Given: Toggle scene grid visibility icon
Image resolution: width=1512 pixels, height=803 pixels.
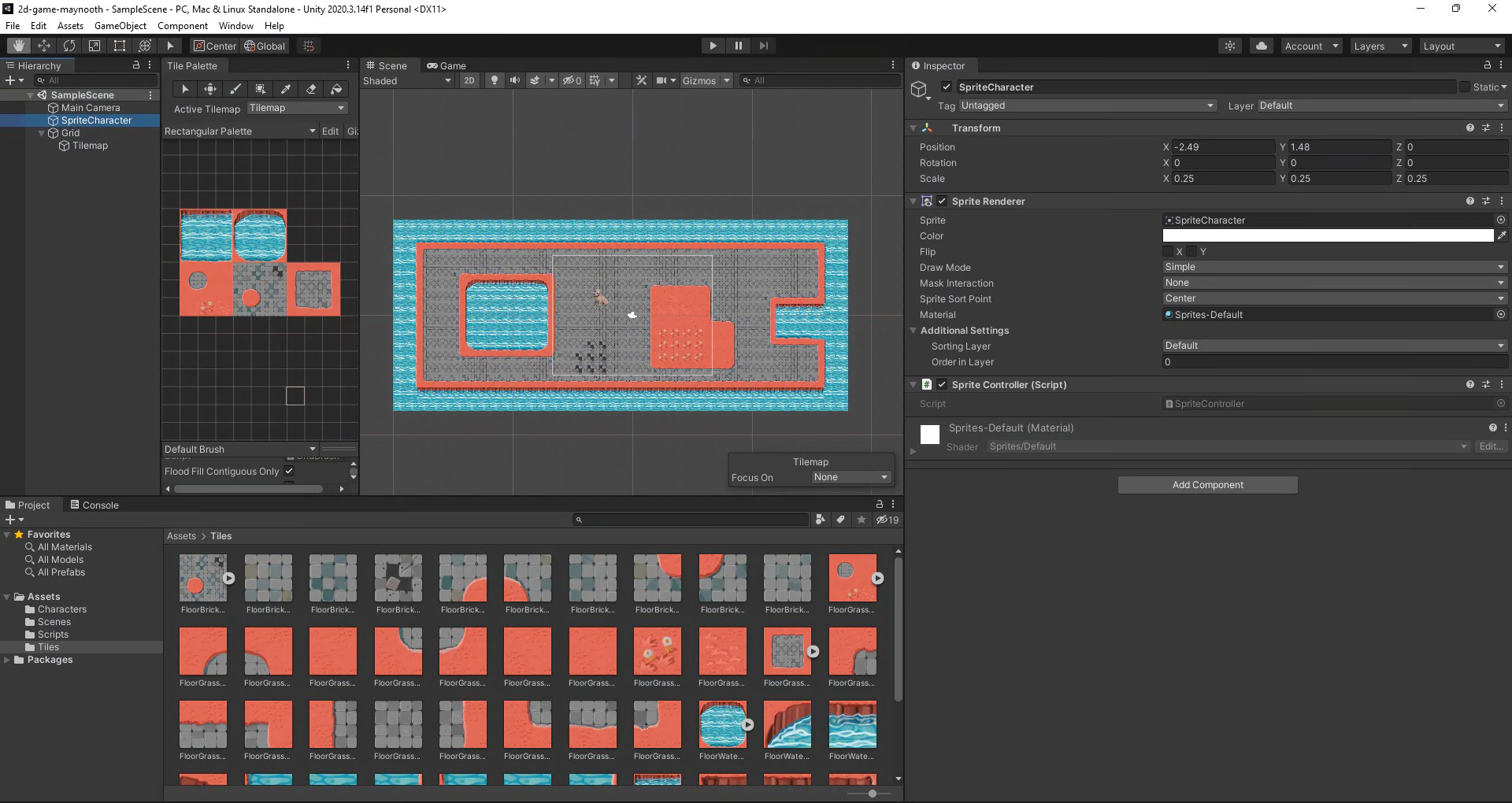Looking at the screenshot, I should pyautogui.click(x=595, y=80).
